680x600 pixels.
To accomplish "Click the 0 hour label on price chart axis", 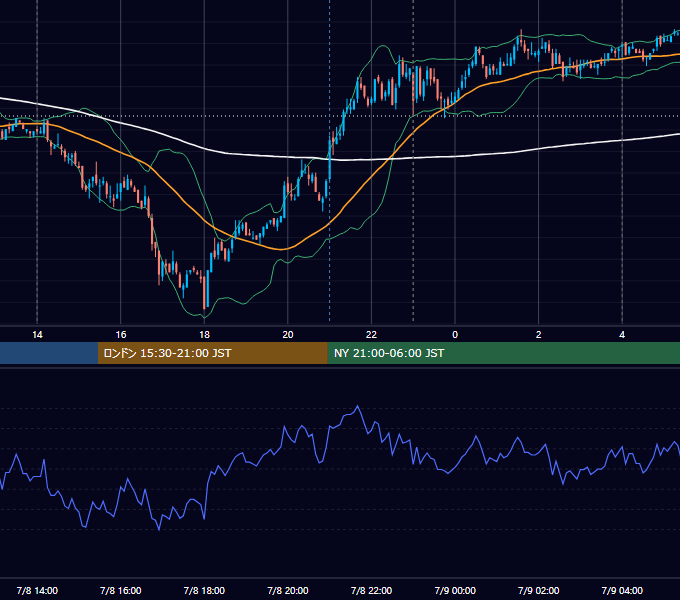I will click(455, 335).
